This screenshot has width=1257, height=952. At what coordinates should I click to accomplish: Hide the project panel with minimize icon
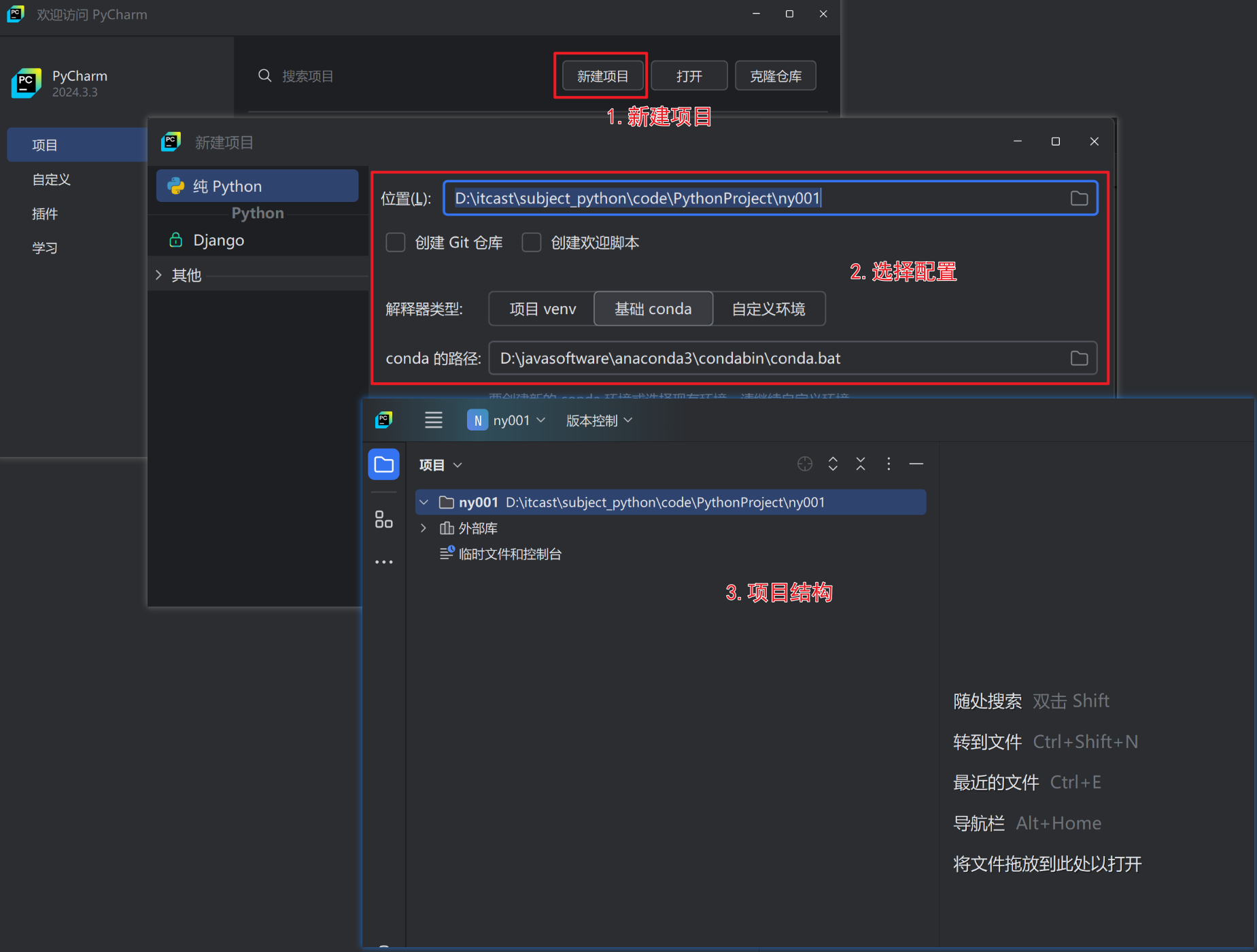916,464
